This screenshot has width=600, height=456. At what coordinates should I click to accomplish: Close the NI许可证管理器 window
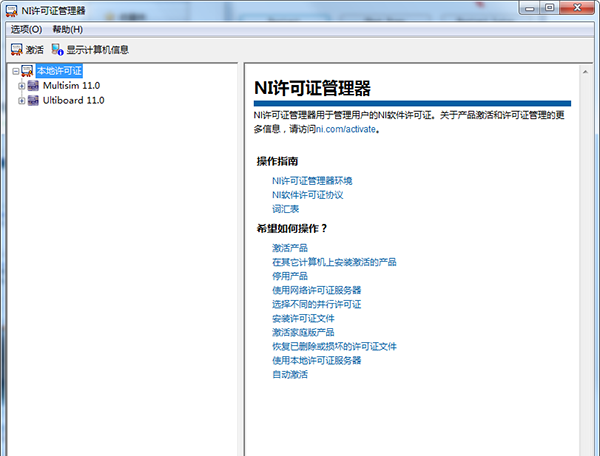click(x=577, y=8)
